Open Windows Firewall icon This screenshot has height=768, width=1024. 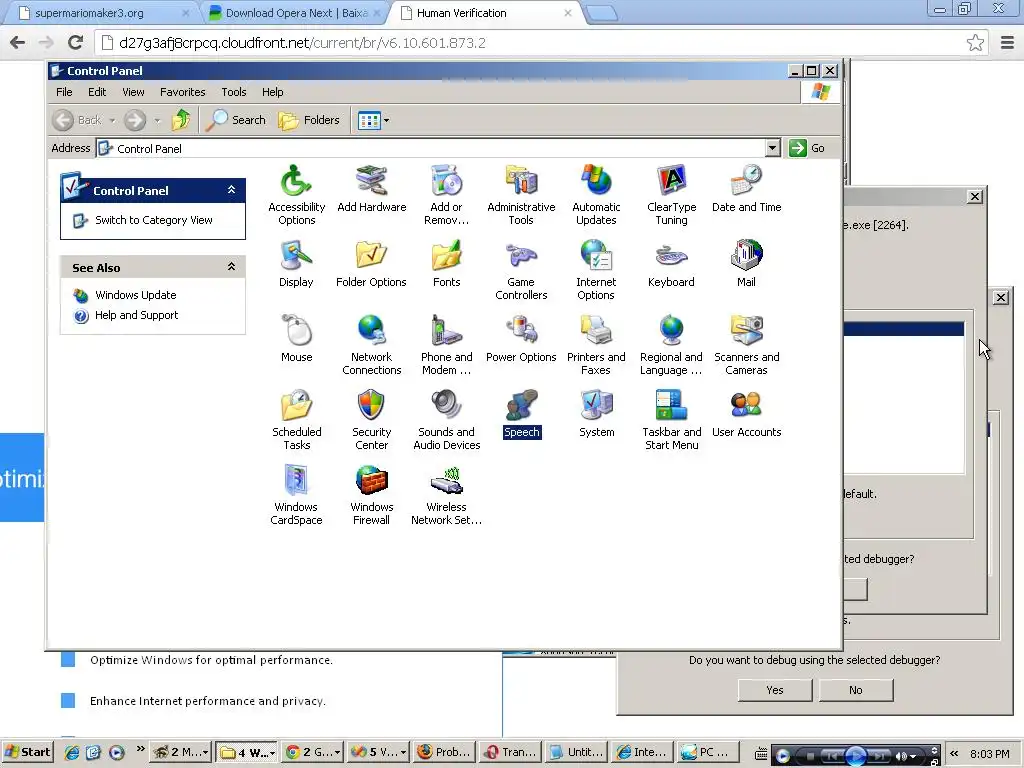tap(372, 494)
